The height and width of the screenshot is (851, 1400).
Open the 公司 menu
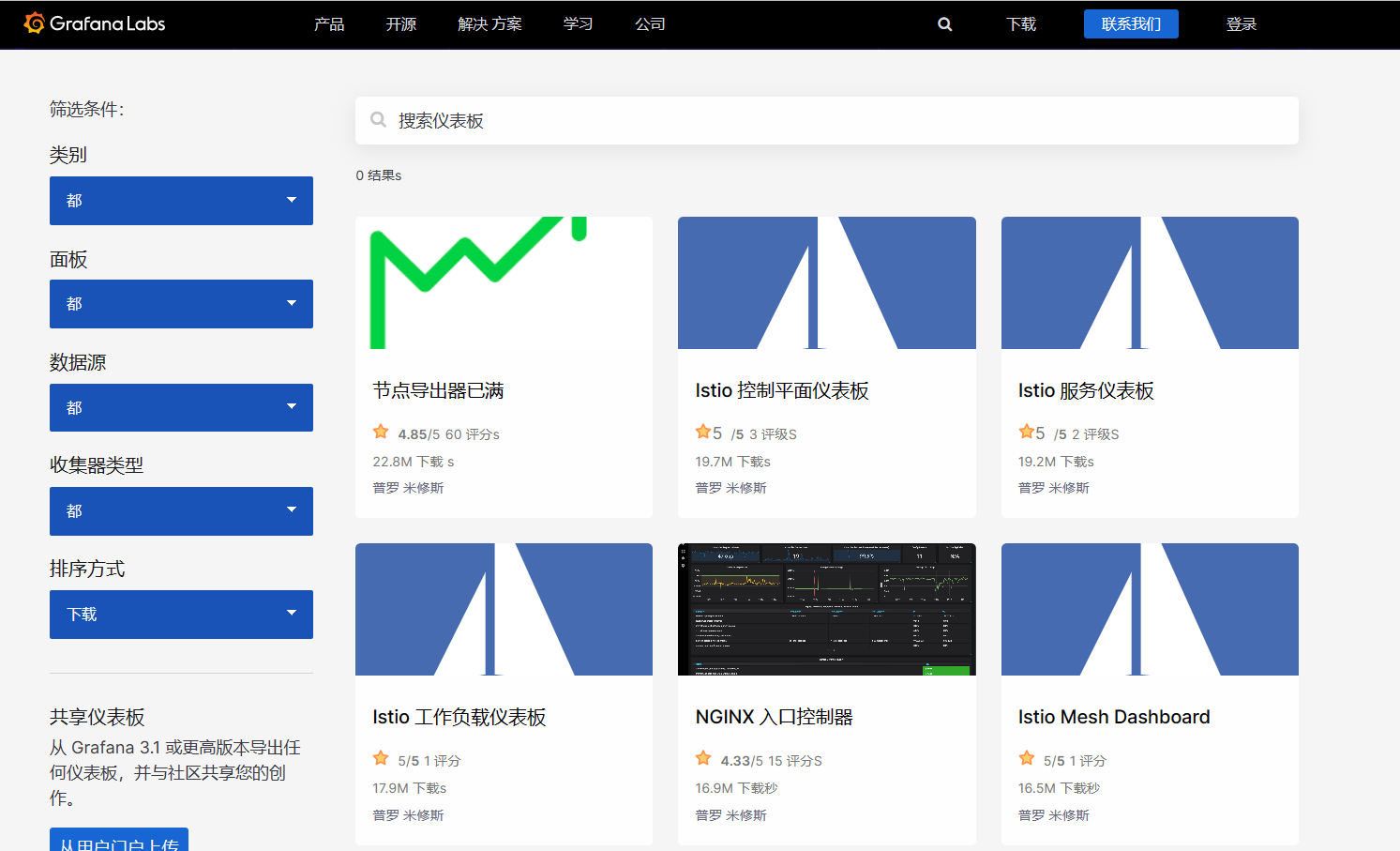650,24
